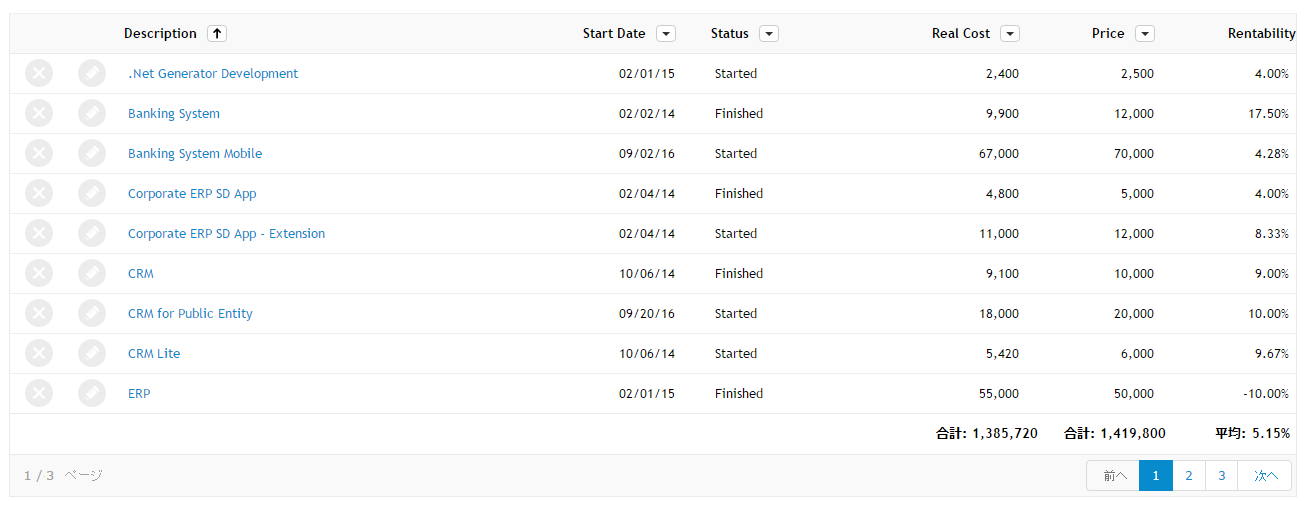Viewport: 1307px width, 505px height.
Task: Open the Status column dropdown
Action: coord(769,34)
